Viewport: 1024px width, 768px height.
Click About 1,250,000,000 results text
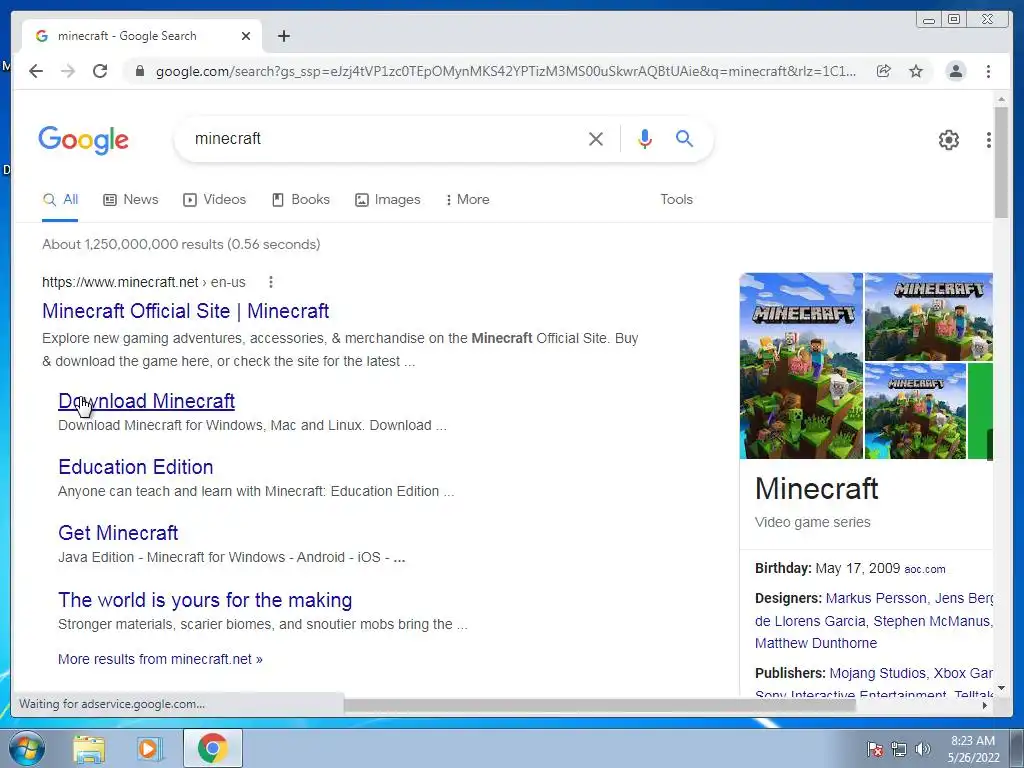click(181, 244)
